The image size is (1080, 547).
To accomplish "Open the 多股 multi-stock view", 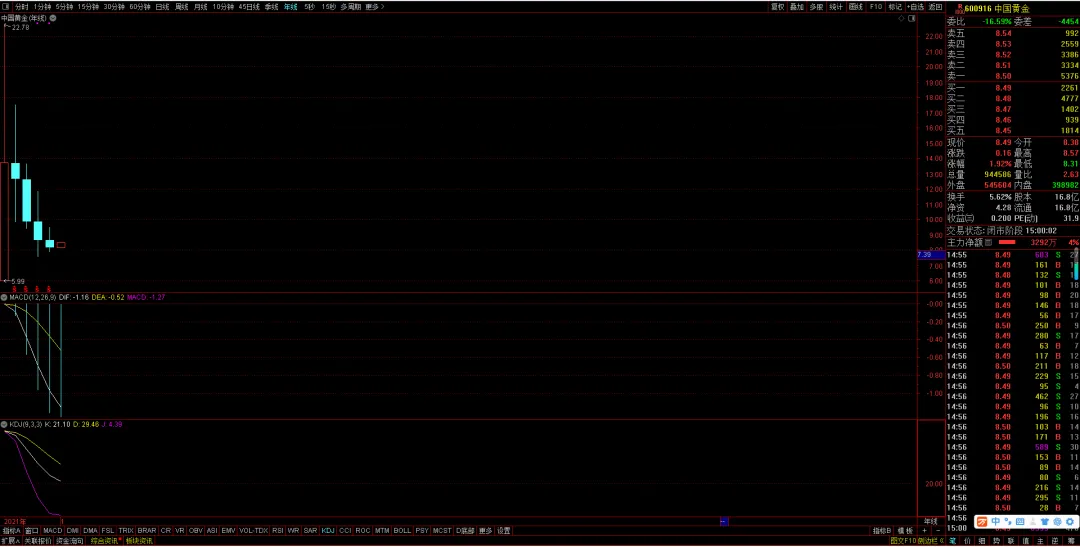I will click(816, 6).
